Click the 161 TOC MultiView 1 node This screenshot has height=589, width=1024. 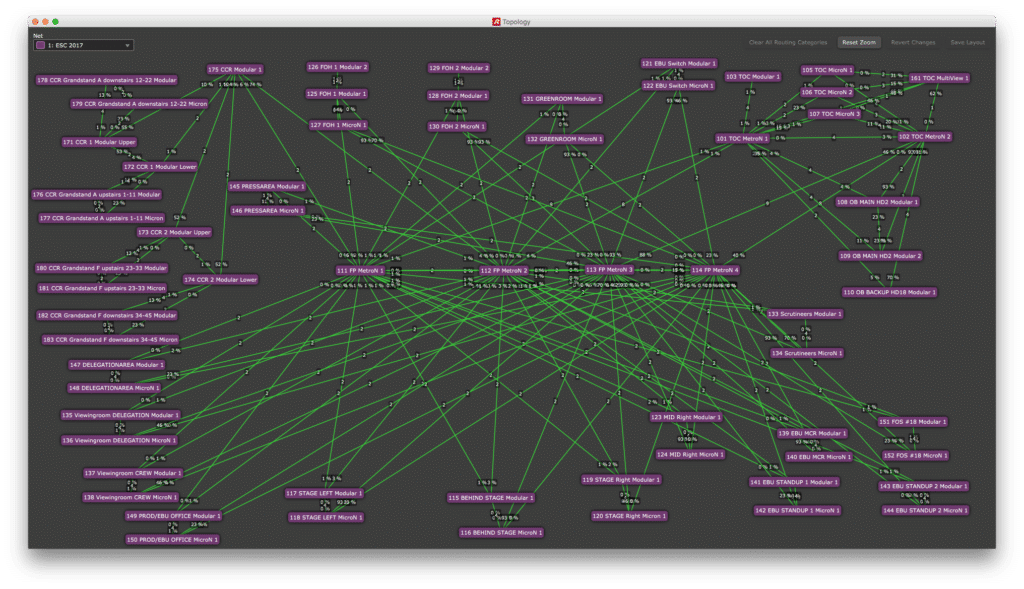[939, 77]
